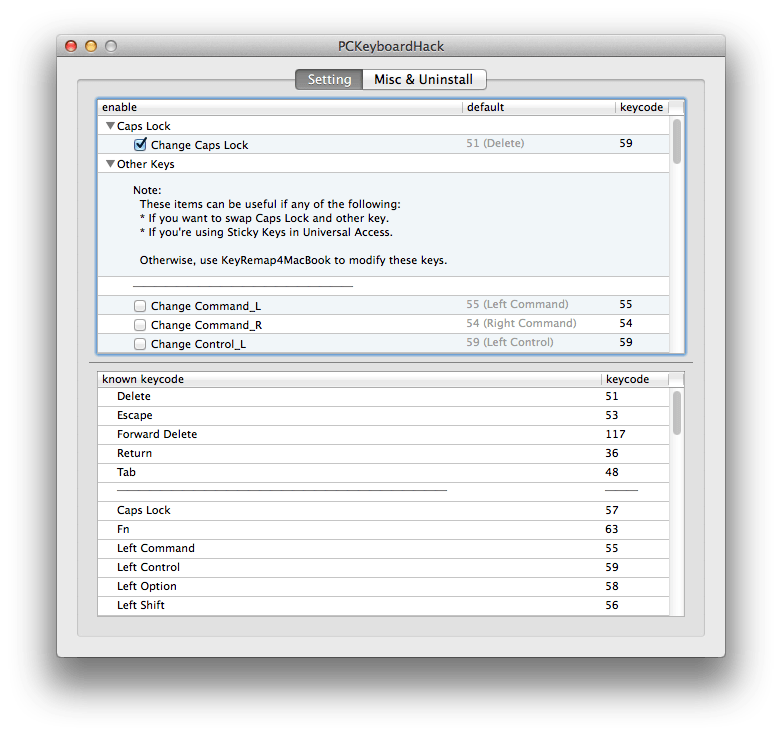Enable the Change Command_R checkbox
The height and width of the screenshot is (736, 782).
click(140, 325)
